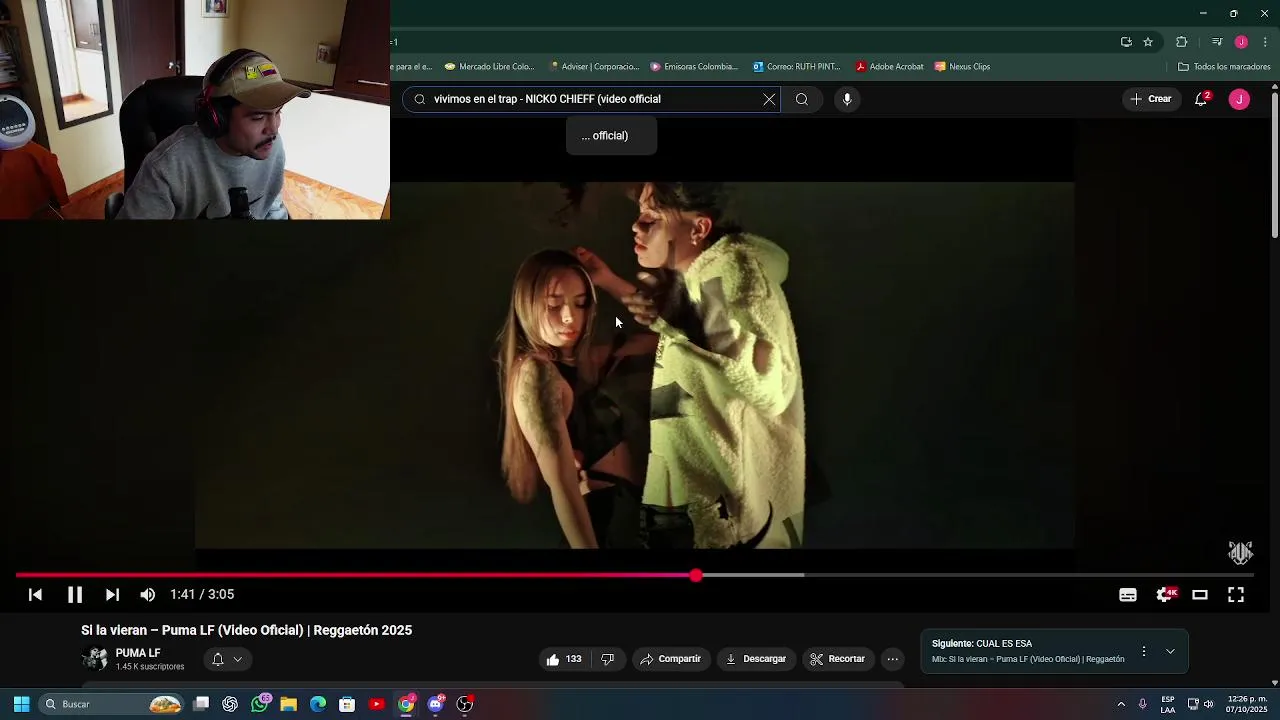The image size is (1280, 720).
Task: Skip to the next video
Action: click(x=112, y=595)
